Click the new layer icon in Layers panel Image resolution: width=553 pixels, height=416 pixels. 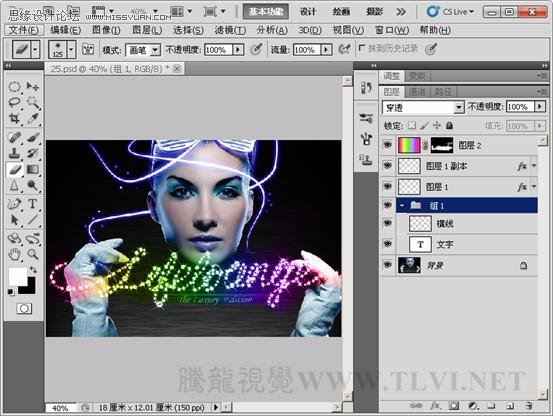[510, 406]
